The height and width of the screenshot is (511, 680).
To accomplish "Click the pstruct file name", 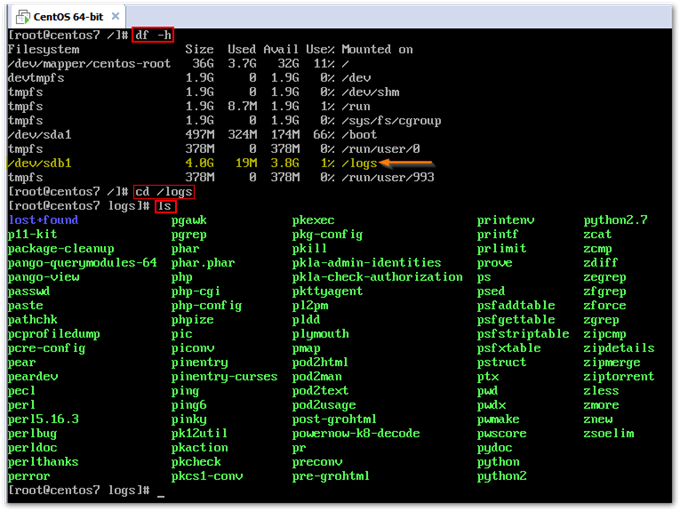I will (502, 362).
